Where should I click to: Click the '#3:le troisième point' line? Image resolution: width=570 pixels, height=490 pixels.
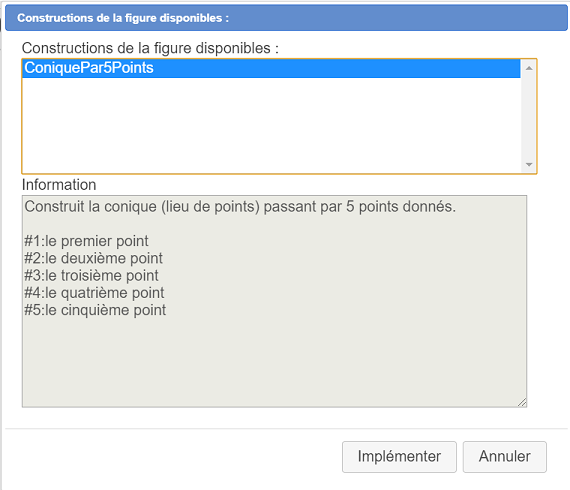point(91,276)
